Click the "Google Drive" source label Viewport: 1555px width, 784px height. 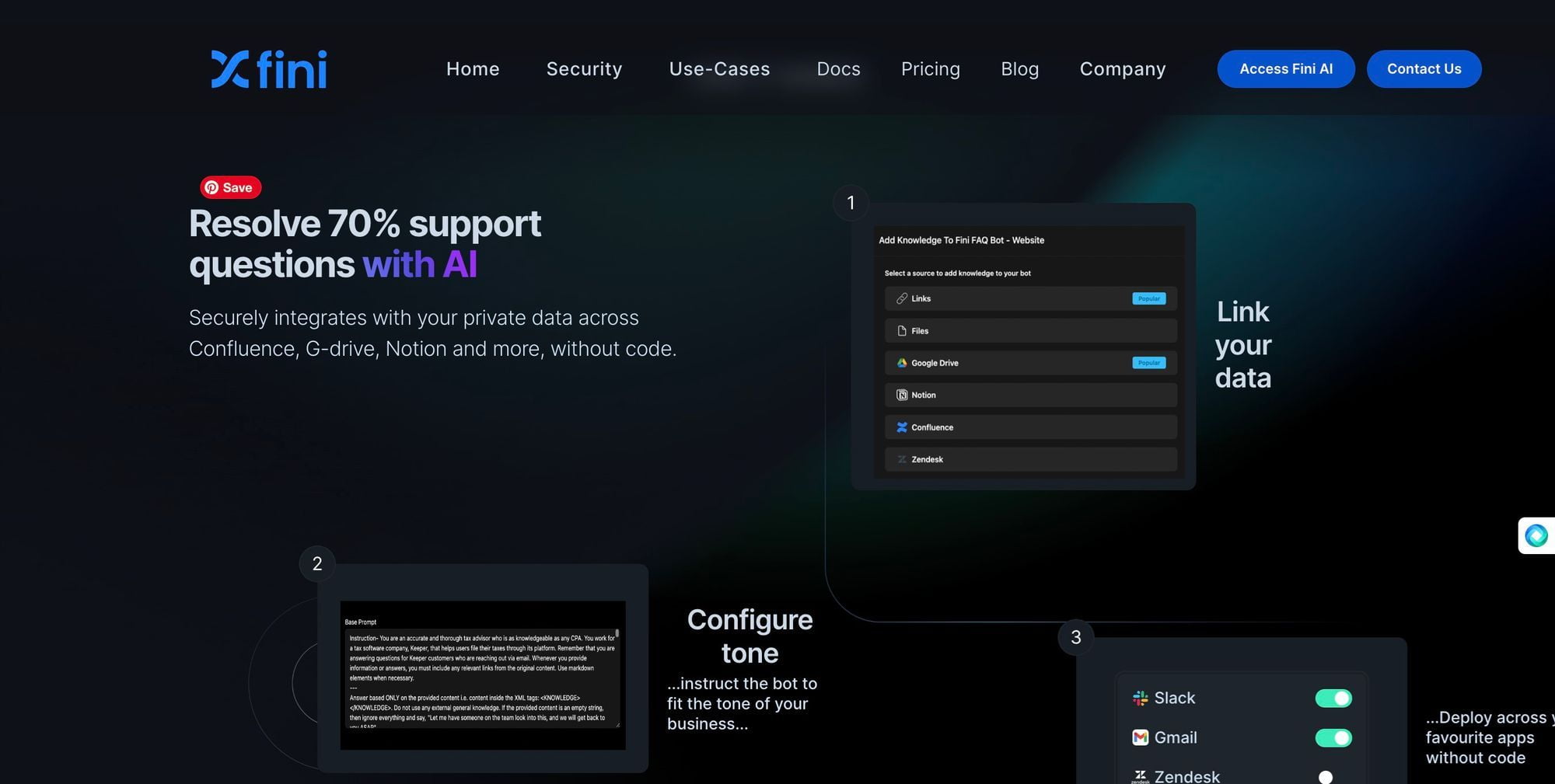tap(935, 363)
